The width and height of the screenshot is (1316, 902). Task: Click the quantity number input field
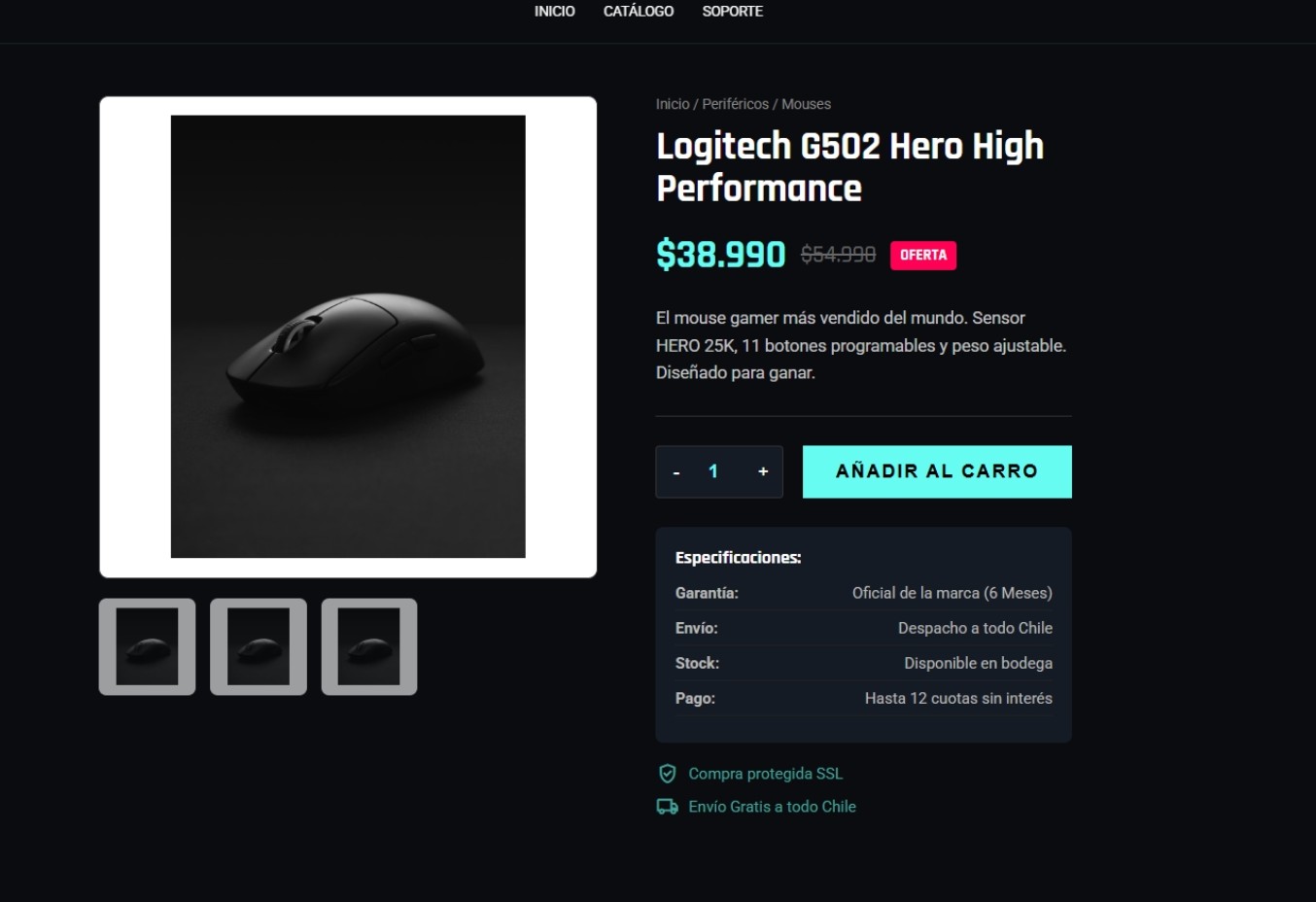coord(713,471)
